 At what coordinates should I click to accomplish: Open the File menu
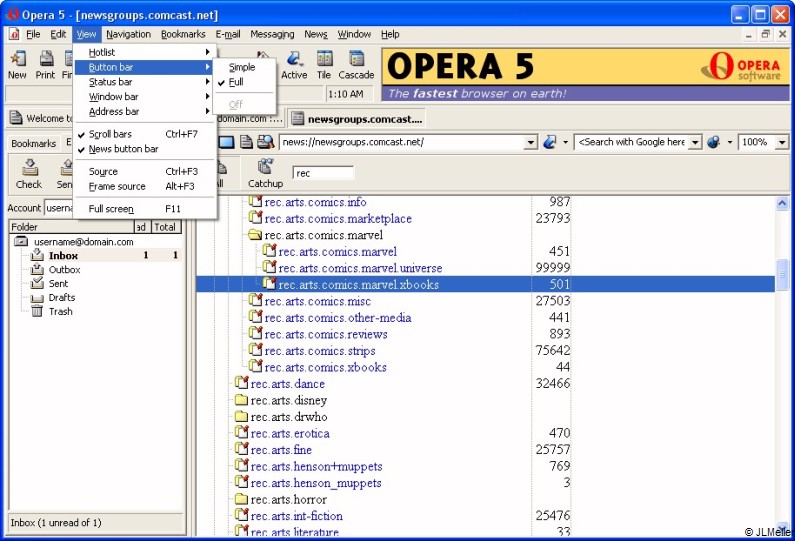[x=33, y=34]
